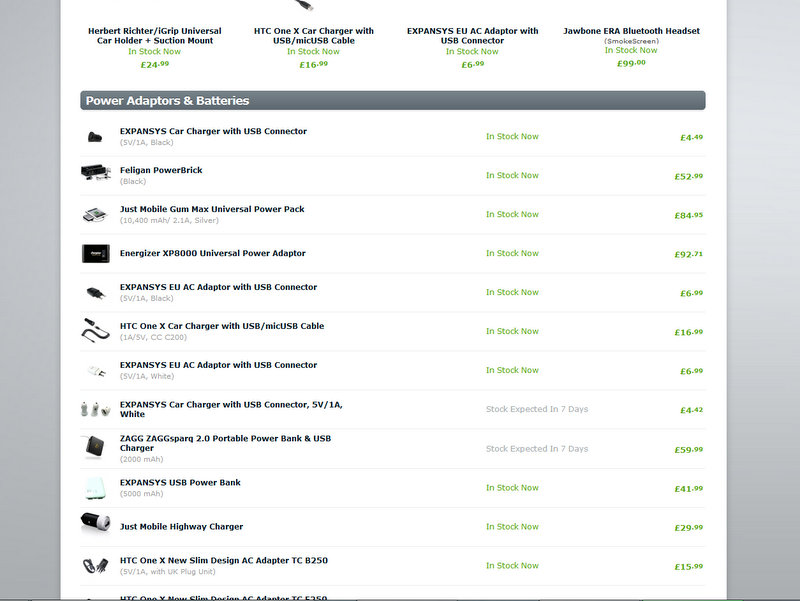800x601 pixels.
Task: Click "In Stock Now" under Jawbone ERA headset
Action: 631,51
